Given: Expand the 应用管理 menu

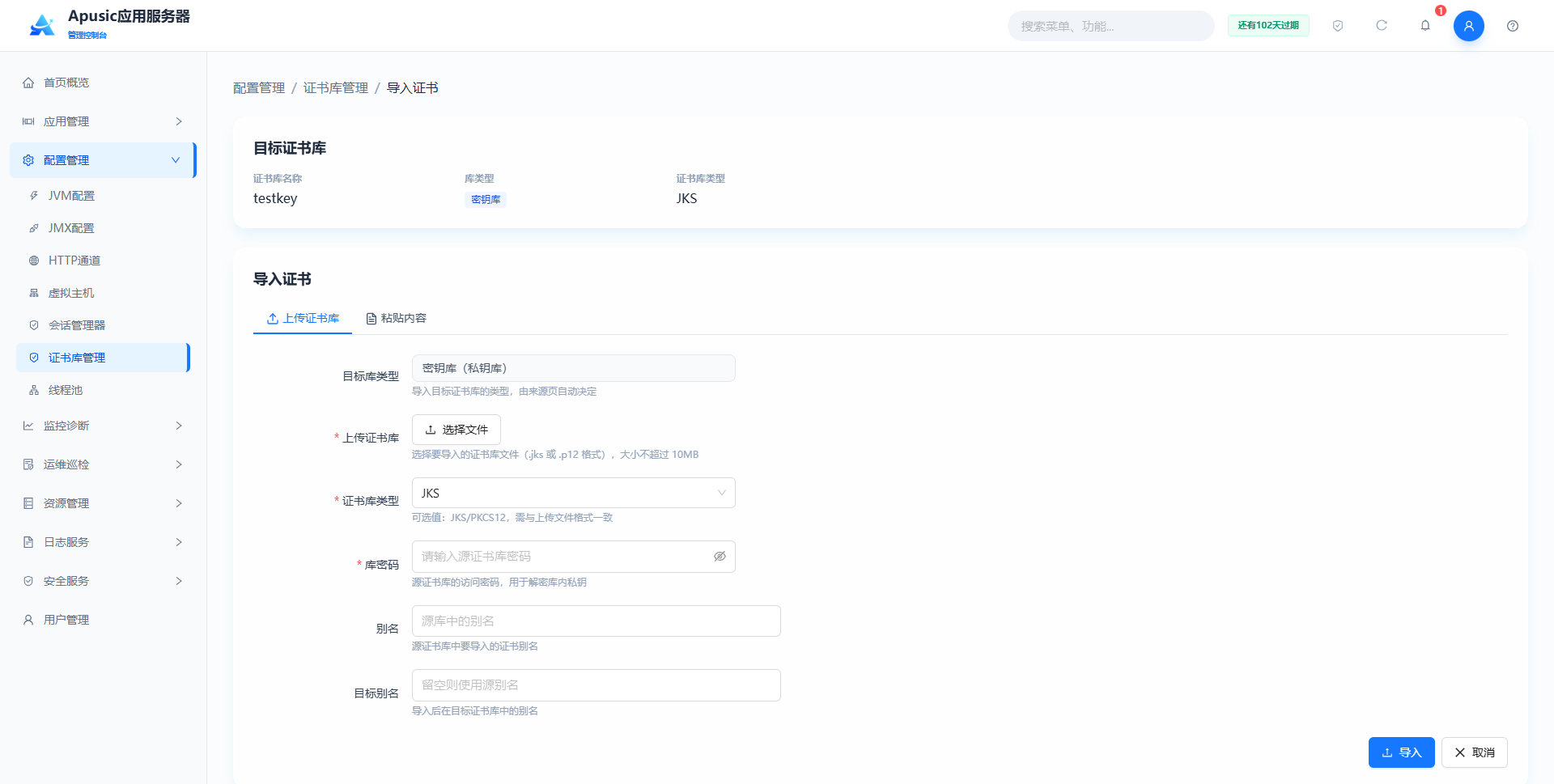Looking at the screenshot, I should pos(103,121).
